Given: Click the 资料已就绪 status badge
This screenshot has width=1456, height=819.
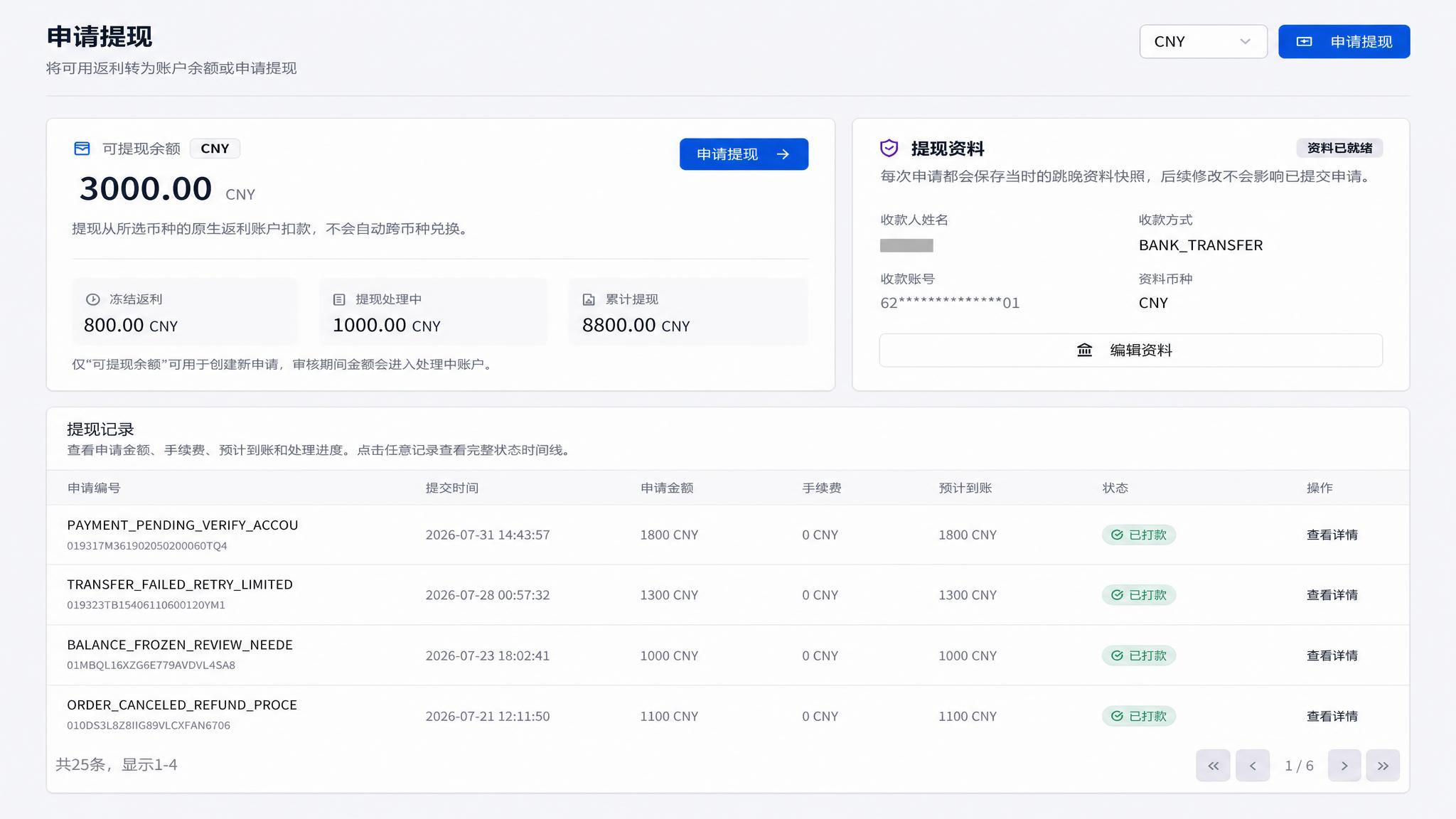Looking at the screenshot, I should point(1339,148).
